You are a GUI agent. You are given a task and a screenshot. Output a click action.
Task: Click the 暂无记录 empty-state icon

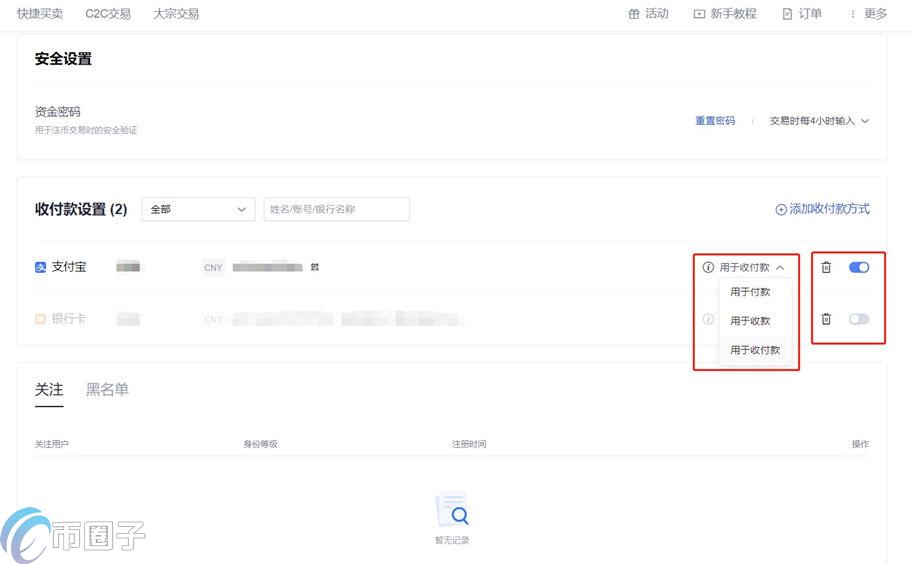[452, 510]
